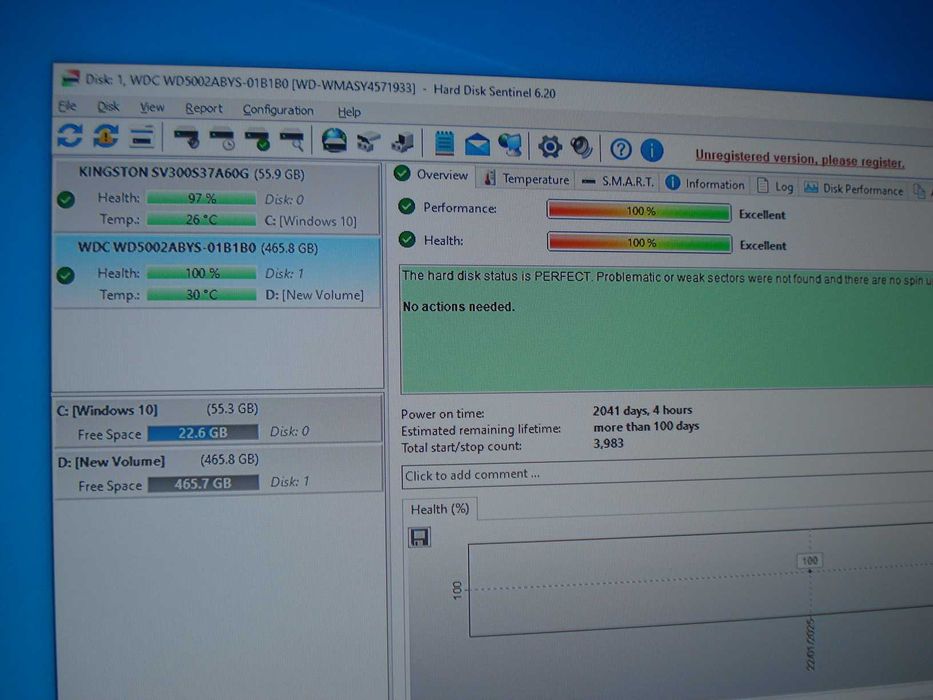Click the disk with zigzag arrow toolbar icon
933x700 pixels.
coord(368,142)
